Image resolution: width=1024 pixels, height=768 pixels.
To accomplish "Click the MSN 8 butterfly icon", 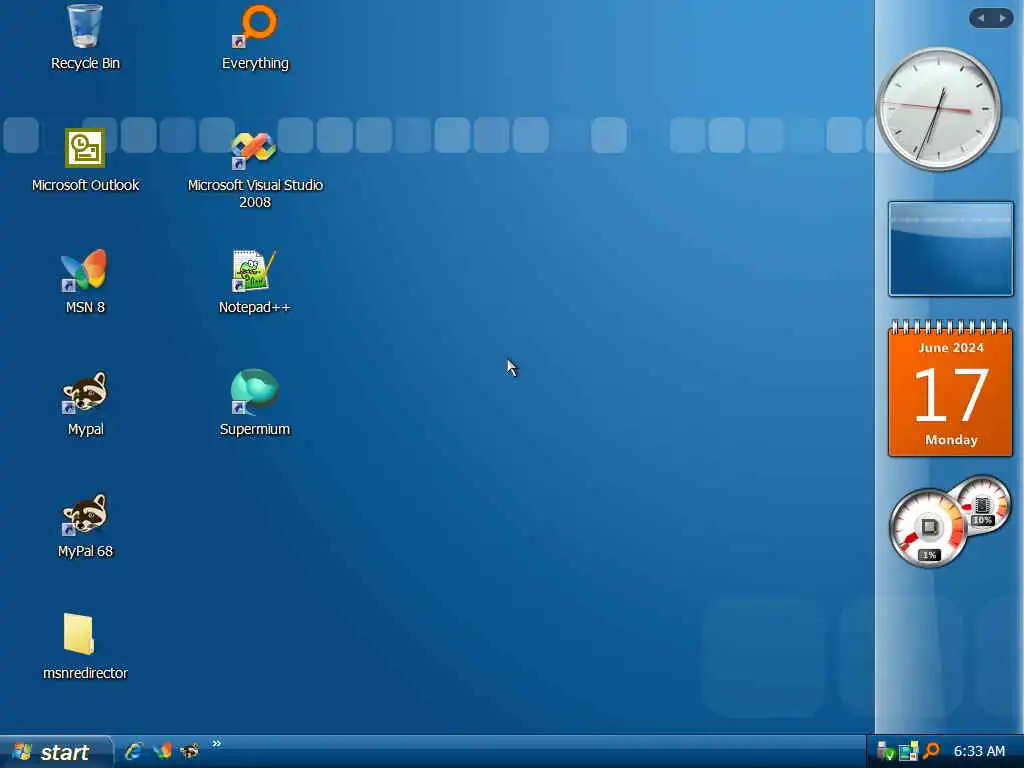I will tap(85, 281).
